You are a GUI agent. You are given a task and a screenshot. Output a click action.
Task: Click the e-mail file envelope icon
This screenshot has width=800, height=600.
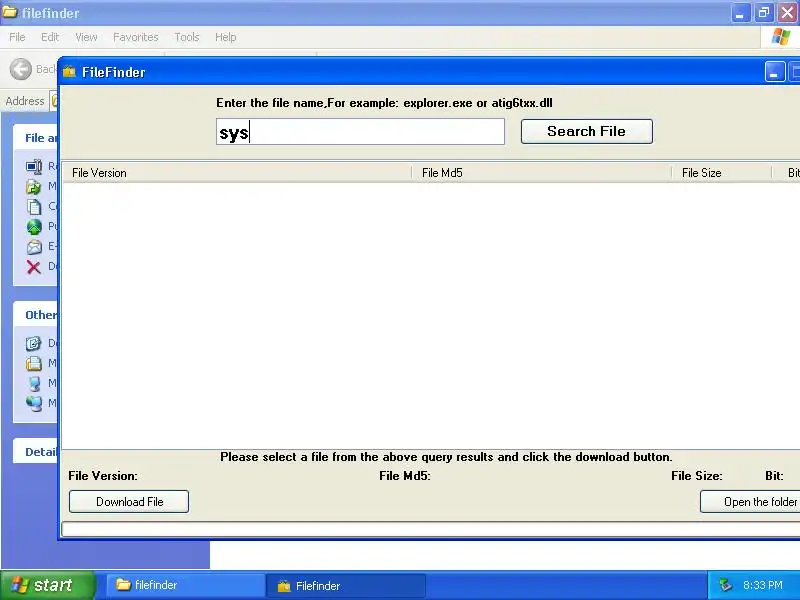click(x=34, y=246)
